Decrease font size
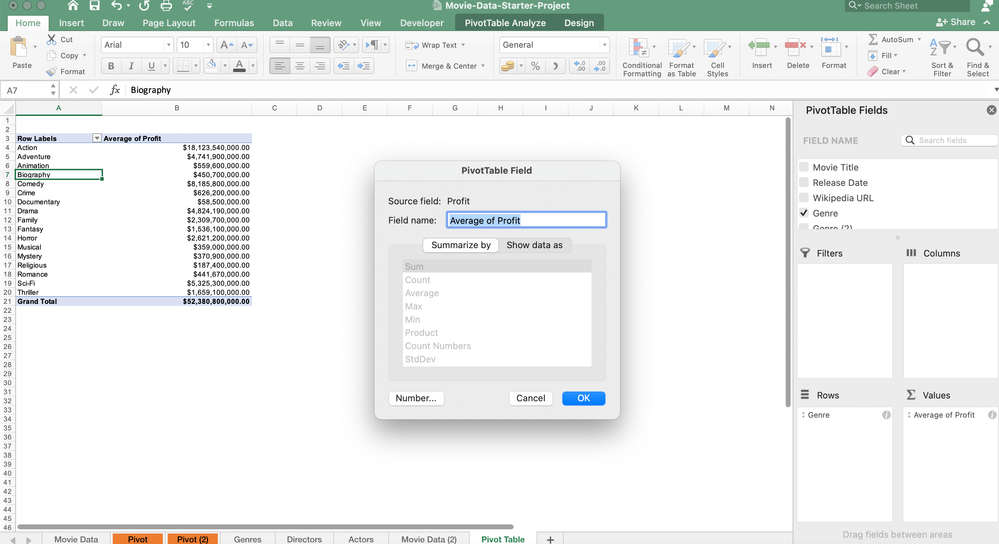The height and width of the screenshot is (544, 999). click(x=247, y=45)
